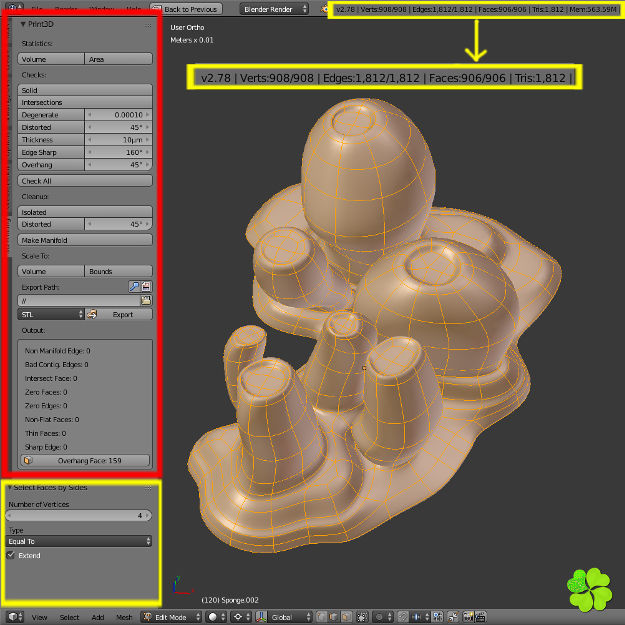The width and height of the screenshot is (625, 625).
Task: Run the Solid check
Action: tap(85, 90)
